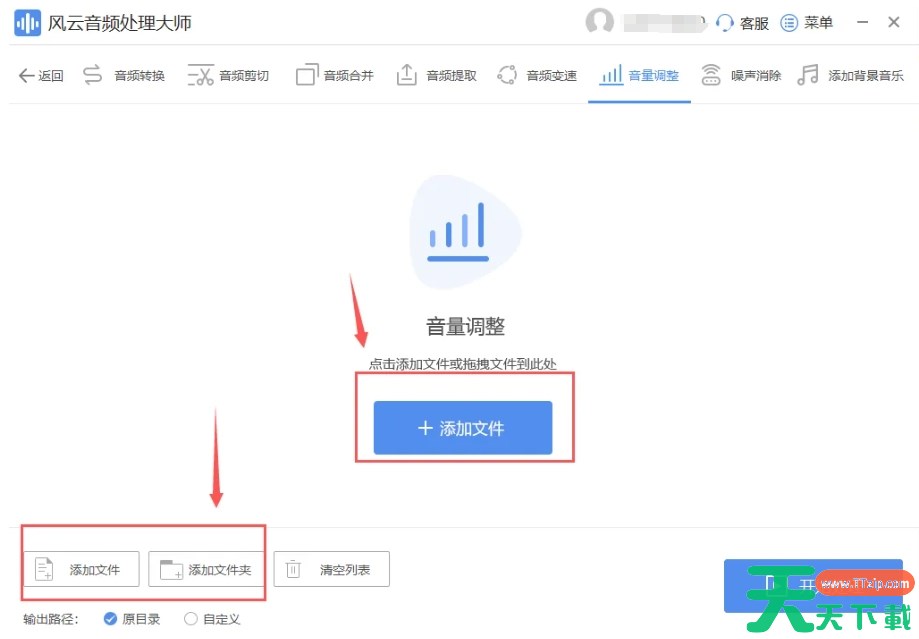Switch to the 噪声消除 tab
The width and height of the screenshot is (919, 639).
[x=741, y=76]
